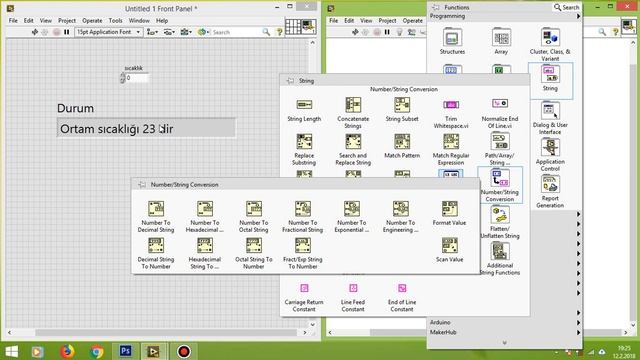The width and height of the screenshot is (640, 360).
Task: Select Number To Fractional String function
Action: (302, 217)
